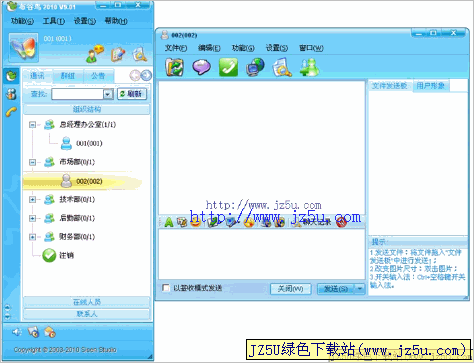474x363 pixels.
Task: Switch to the 文件发送板 tab
Action: pyautogui.click(x=390, y=86)
